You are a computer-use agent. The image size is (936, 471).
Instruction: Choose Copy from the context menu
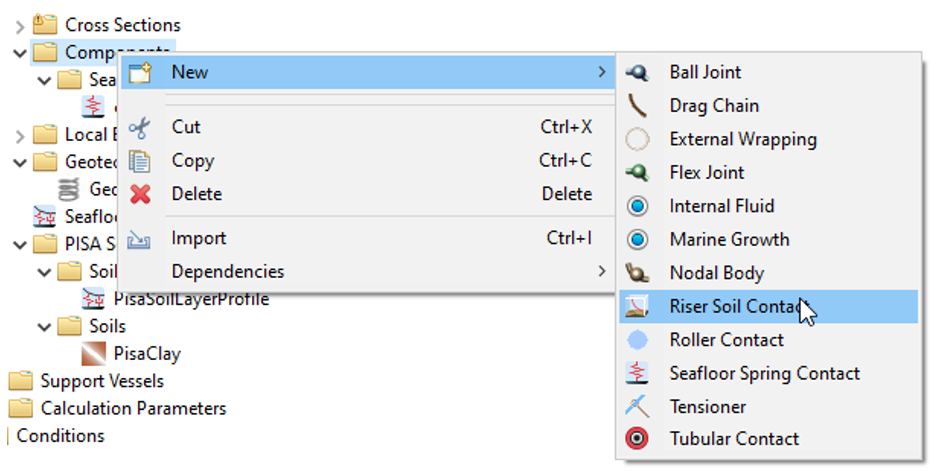tap(193, 160)
